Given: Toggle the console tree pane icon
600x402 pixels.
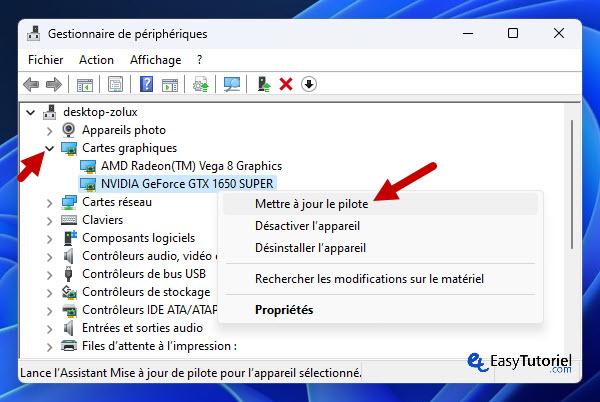Looking at the screenshot, I should coord(85,85).
